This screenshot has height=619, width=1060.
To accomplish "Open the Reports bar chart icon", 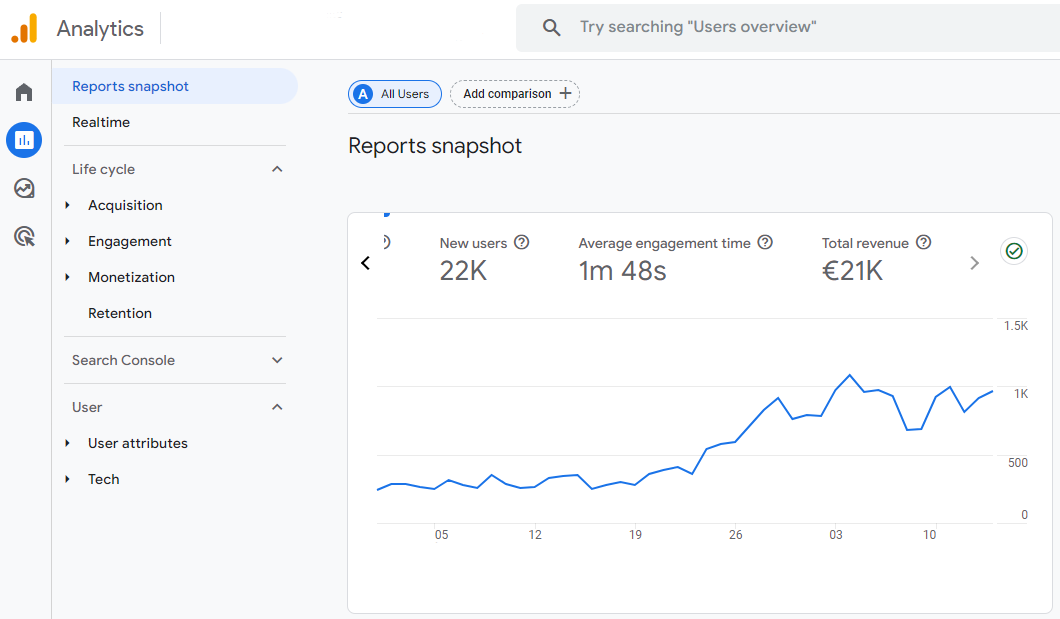I will click(x=24, y=141).
